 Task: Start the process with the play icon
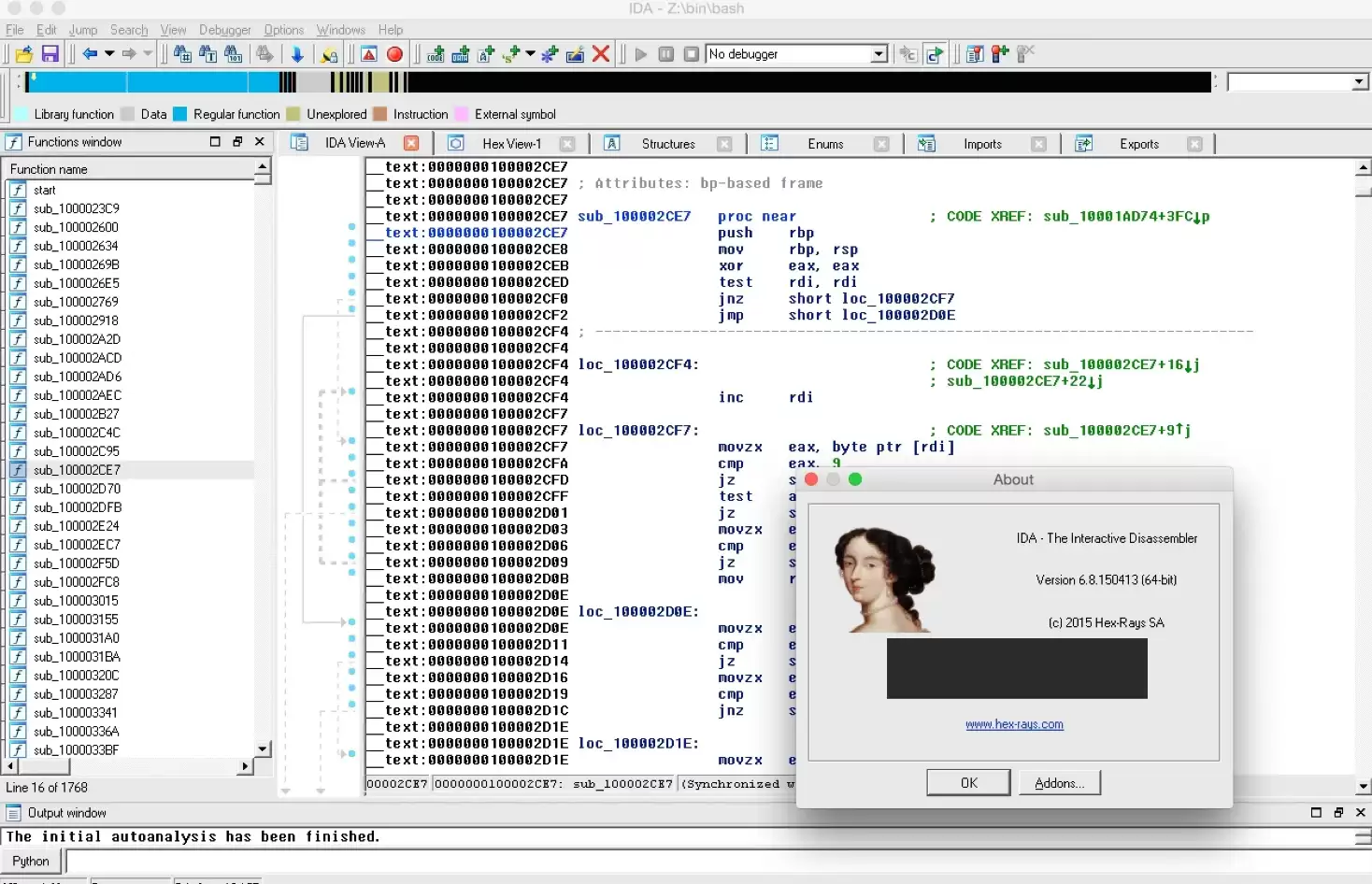pos(641,54)
